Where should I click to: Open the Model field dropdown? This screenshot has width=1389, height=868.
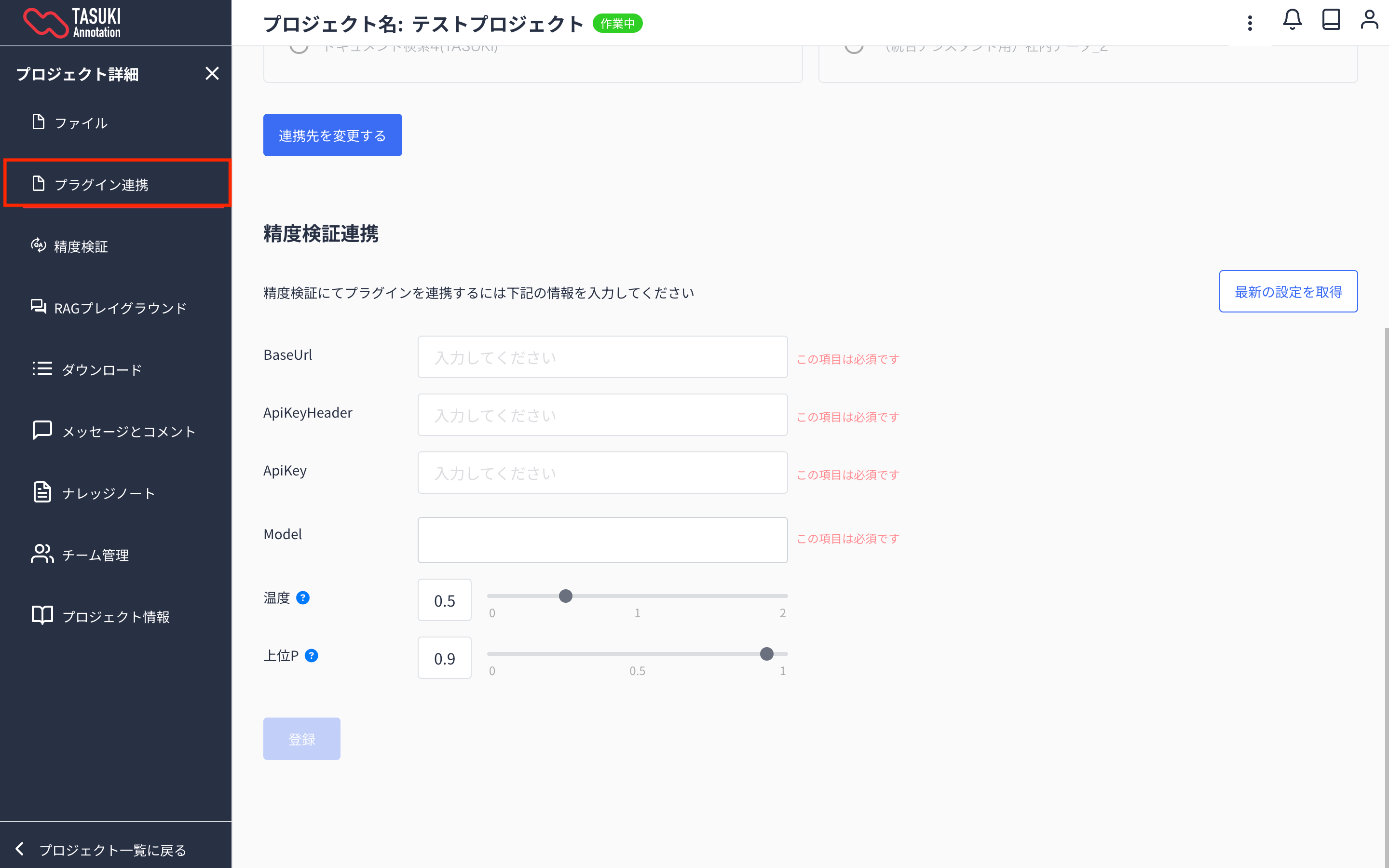point(602,540)
